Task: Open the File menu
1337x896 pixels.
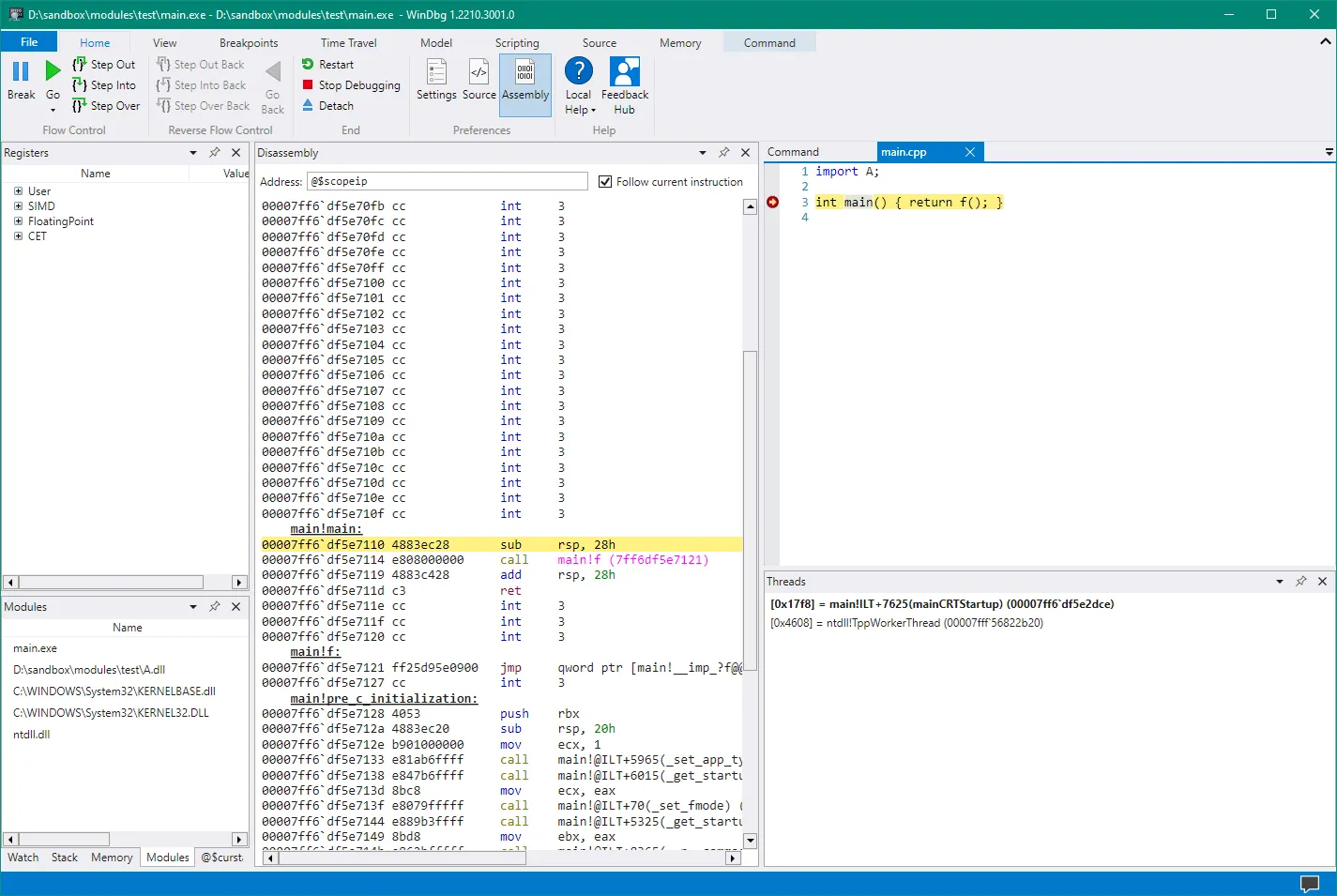Action: (x=29, y=42)
